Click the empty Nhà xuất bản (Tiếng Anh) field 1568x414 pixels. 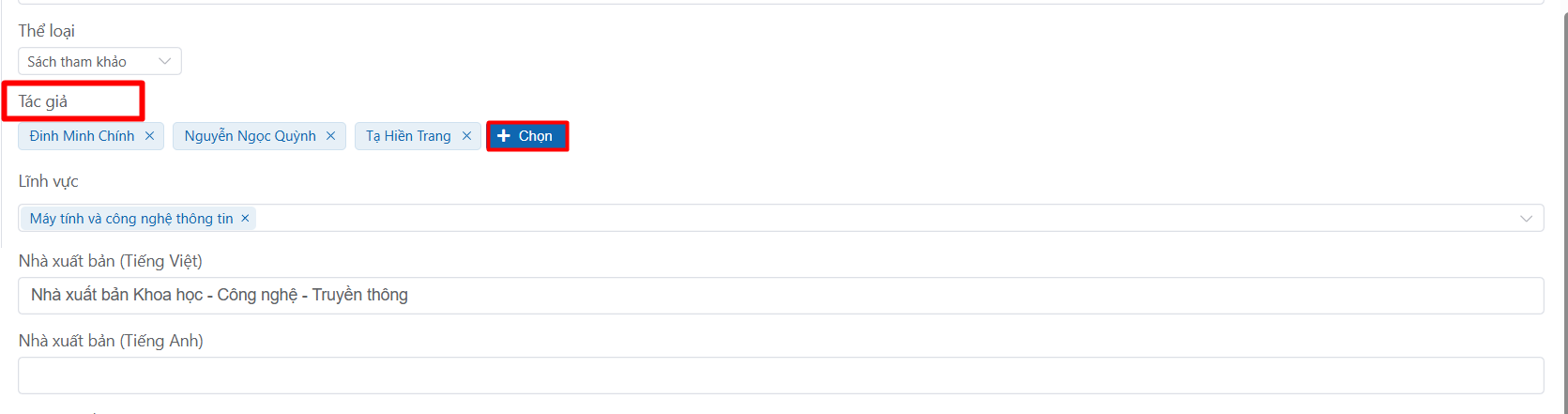[779, 376]
